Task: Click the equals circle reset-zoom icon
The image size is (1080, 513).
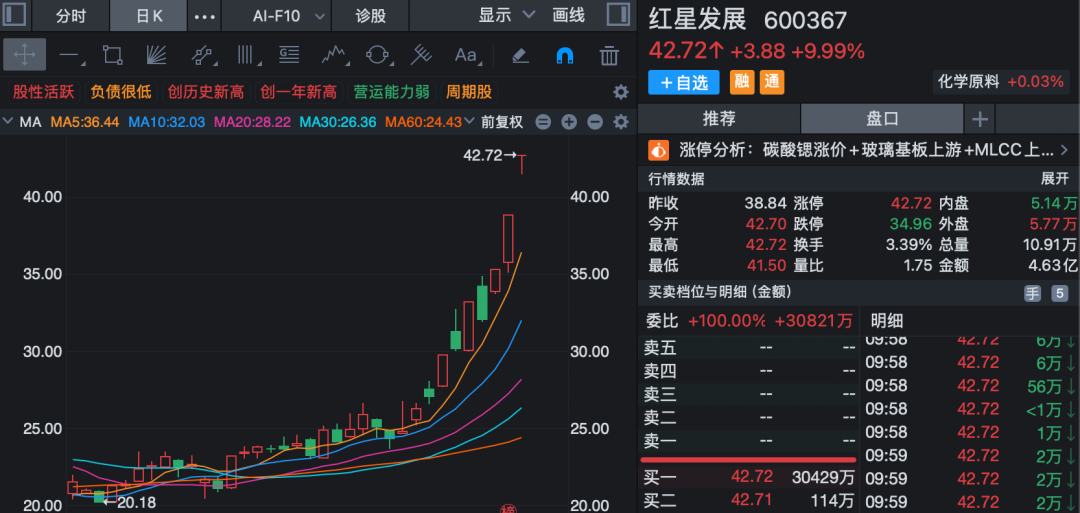Action: [543, 123]
